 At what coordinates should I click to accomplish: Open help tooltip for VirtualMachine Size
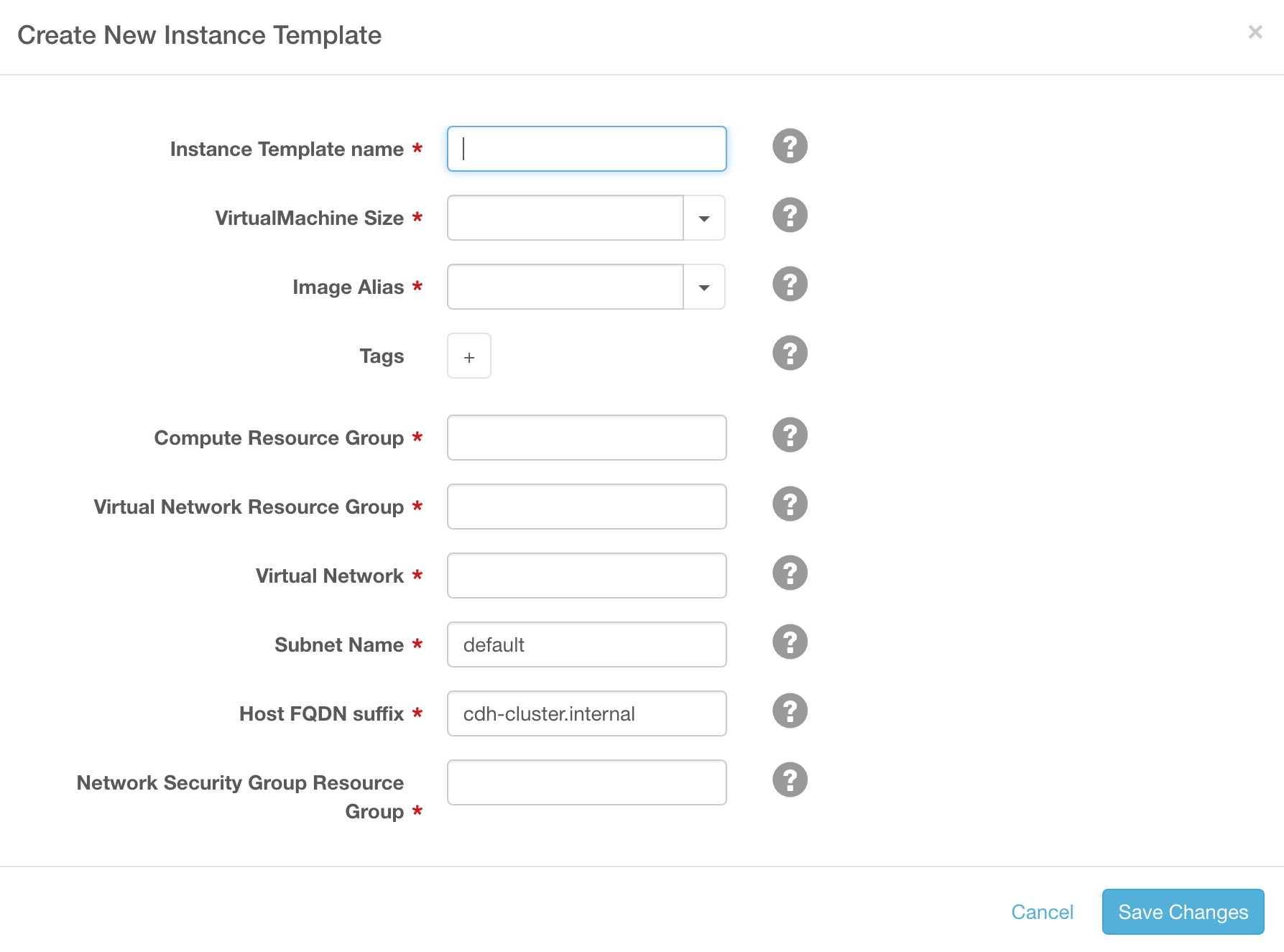tap(790, 216)
